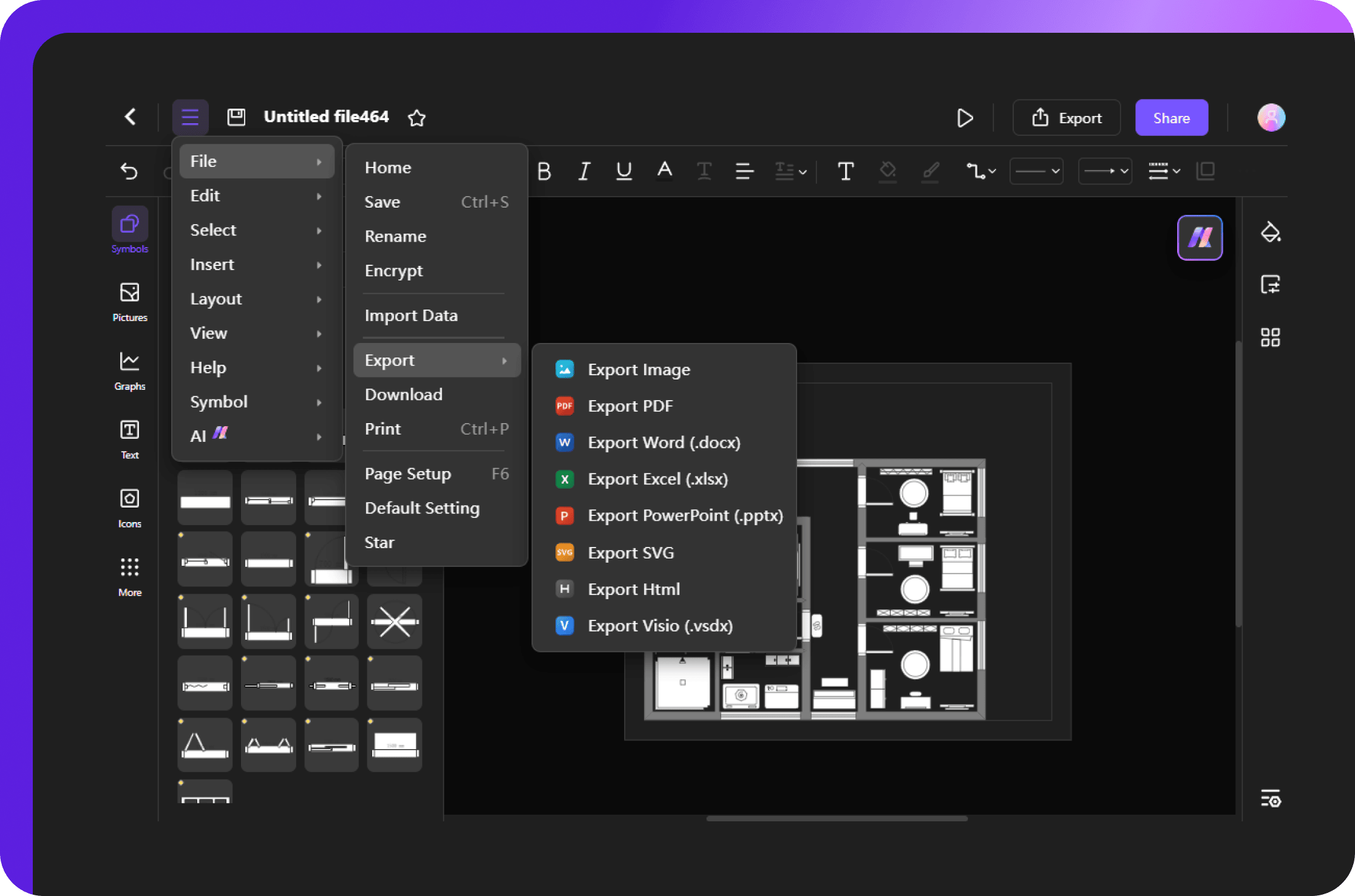
Task: Open the user avatar profile
Action: [1271, 117]
